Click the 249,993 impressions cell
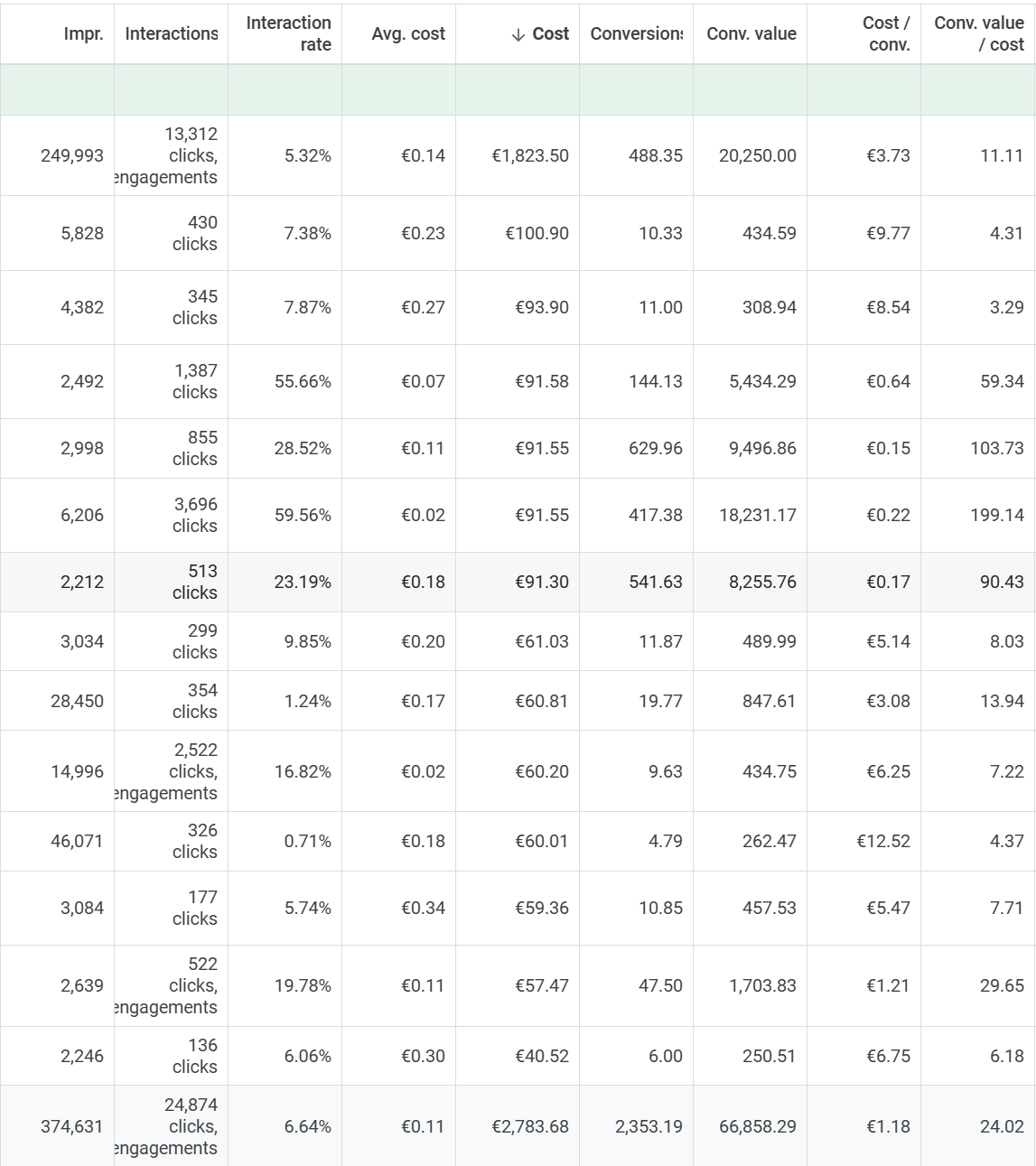This screenshot has width=1036, height=1166. (72, 155)
